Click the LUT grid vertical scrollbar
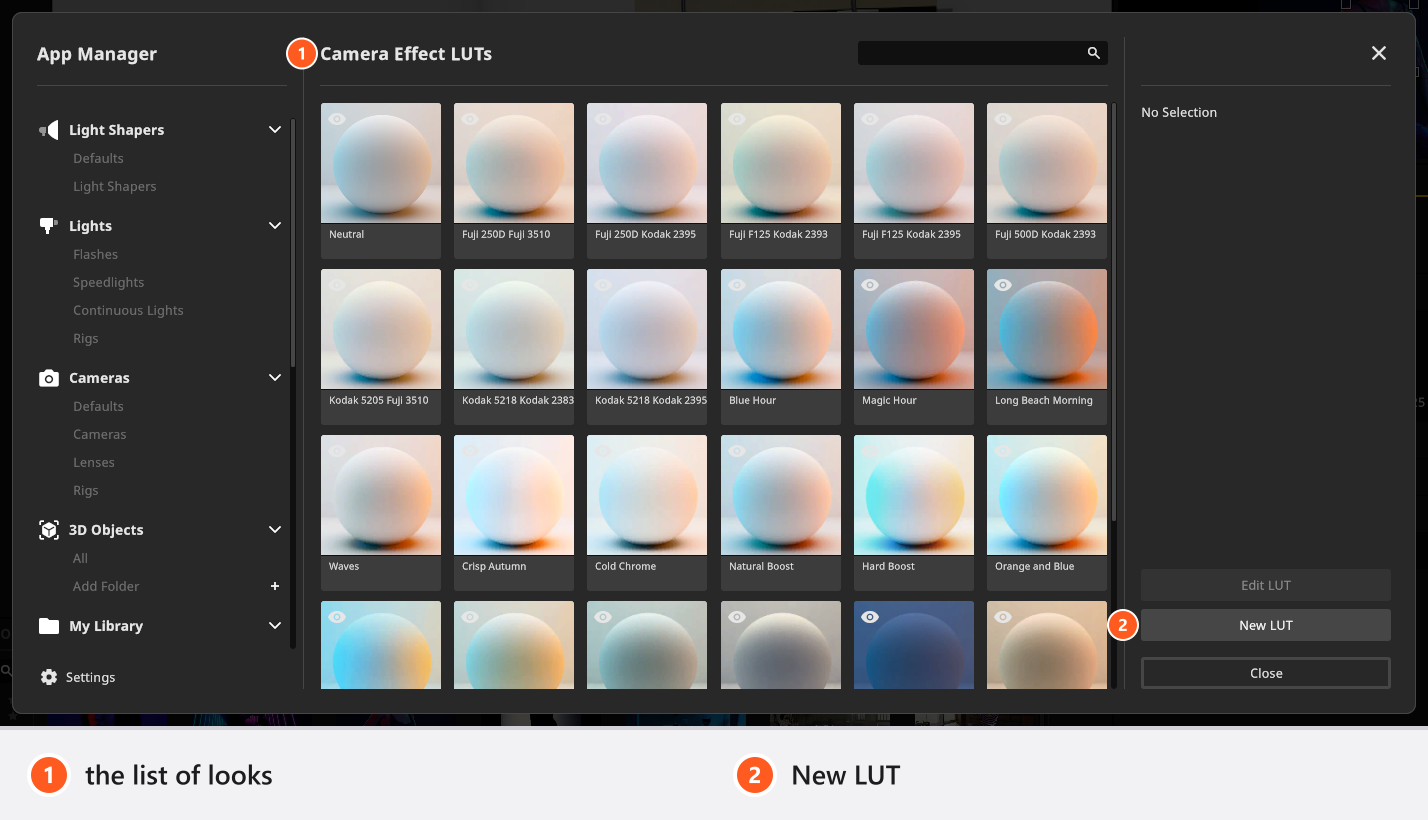 point(1113,312)
